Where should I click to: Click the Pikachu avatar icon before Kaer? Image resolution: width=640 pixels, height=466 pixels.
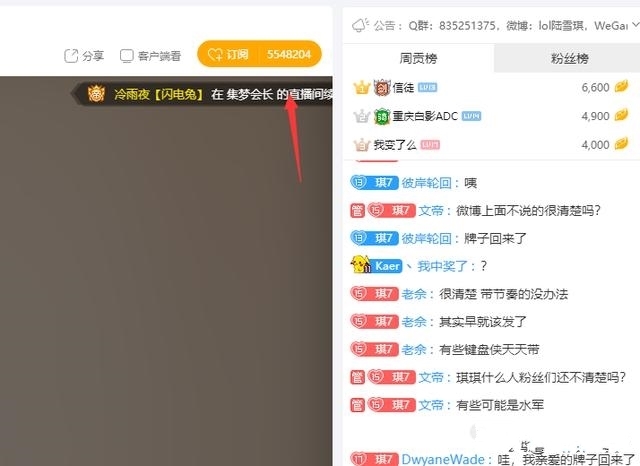[361, 266]
